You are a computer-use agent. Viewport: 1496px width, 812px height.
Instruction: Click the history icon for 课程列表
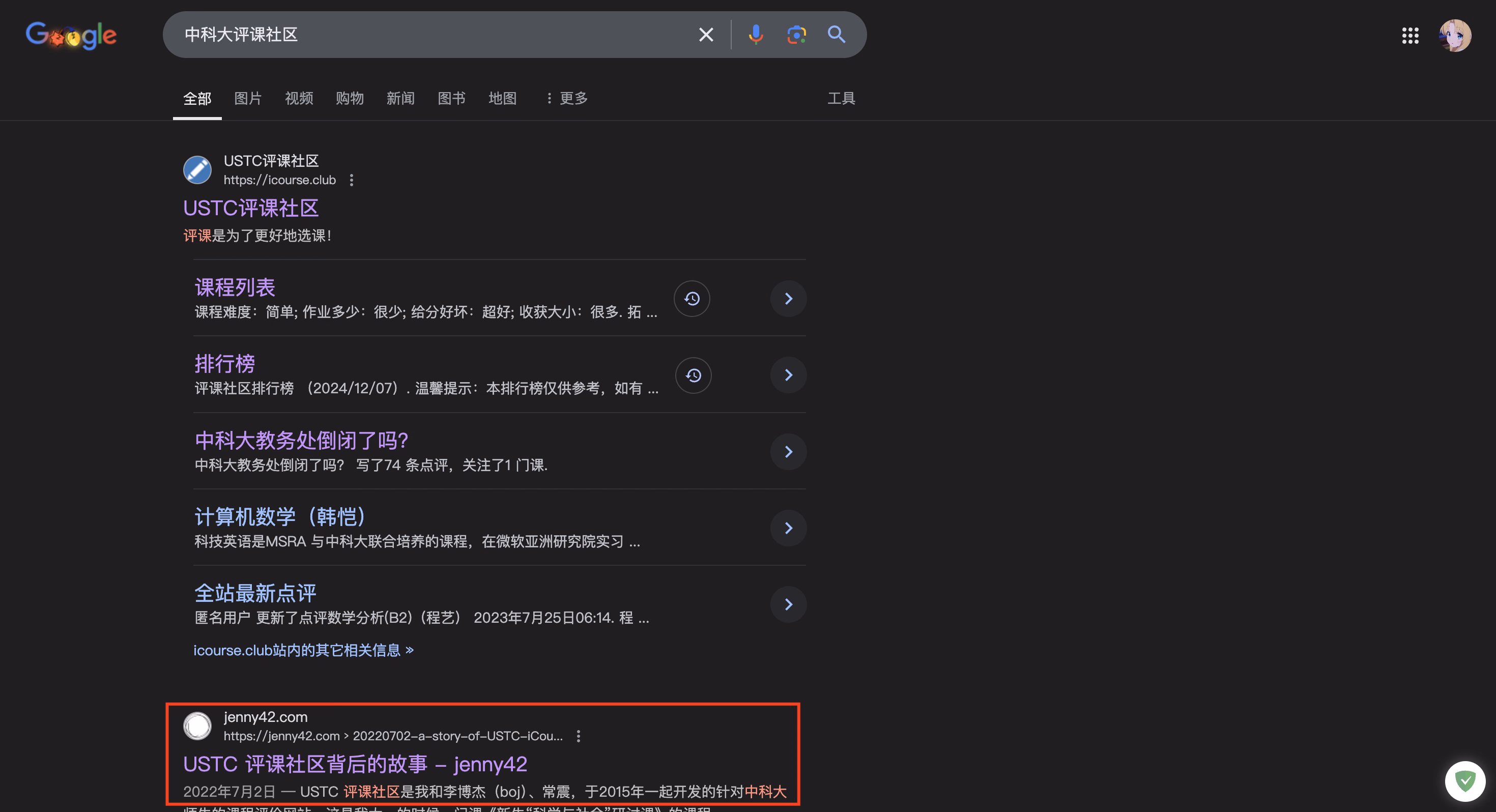click(692, 299)
